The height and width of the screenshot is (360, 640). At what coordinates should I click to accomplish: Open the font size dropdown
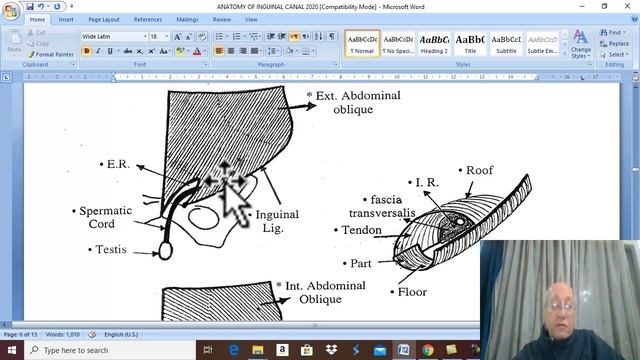point(167,37)
